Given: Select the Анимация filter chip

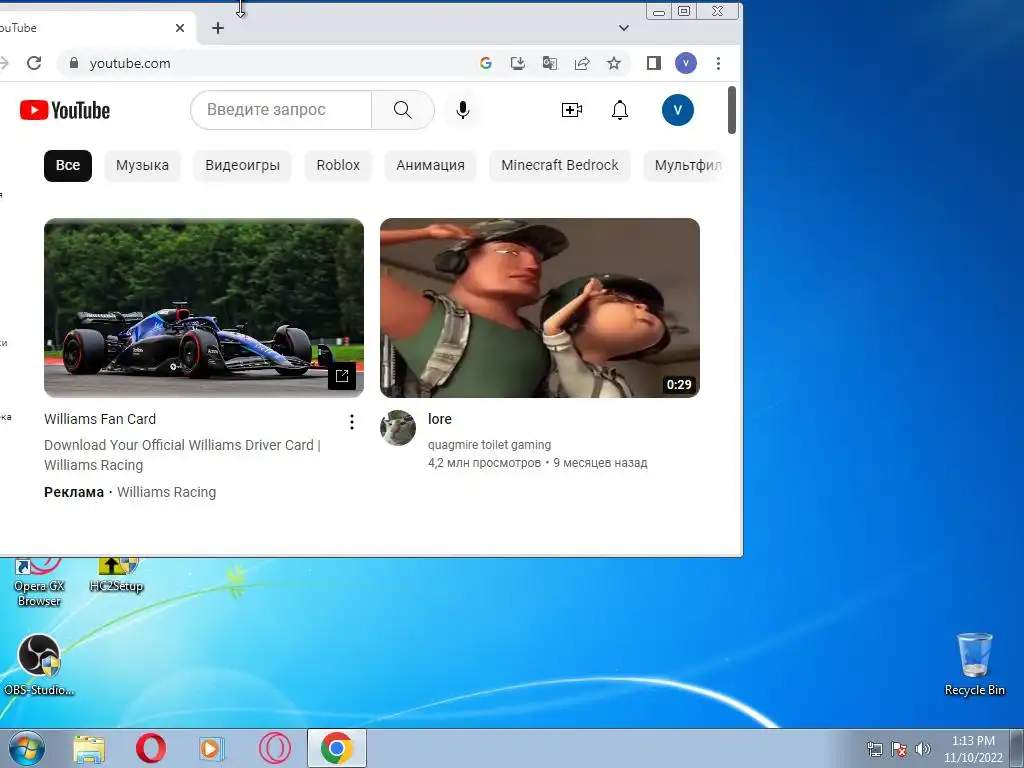Looking at the screenshot, I should 430,165.
